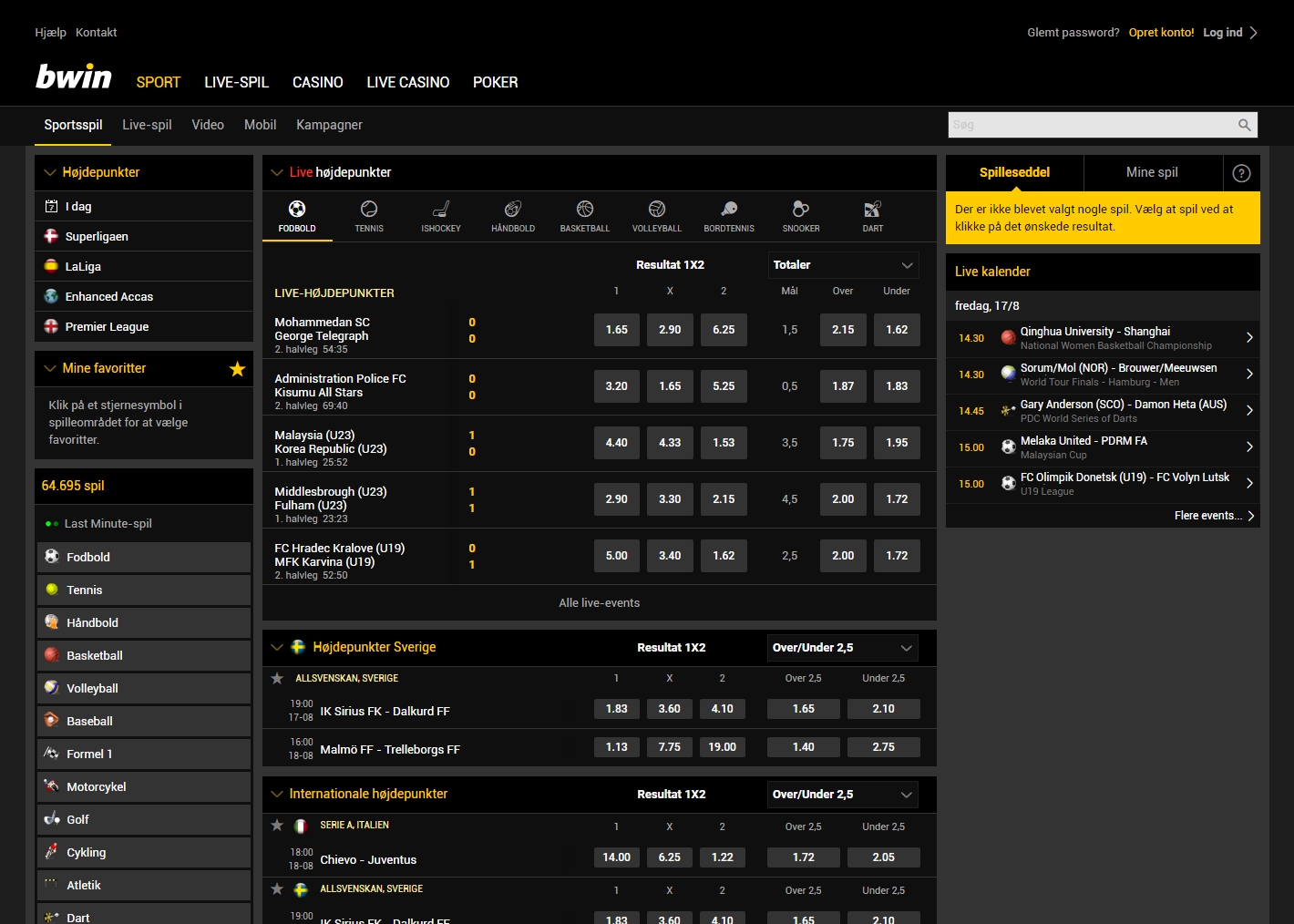
Task: Open Formel 1 in the sidebar
Action: click(89, 754)
